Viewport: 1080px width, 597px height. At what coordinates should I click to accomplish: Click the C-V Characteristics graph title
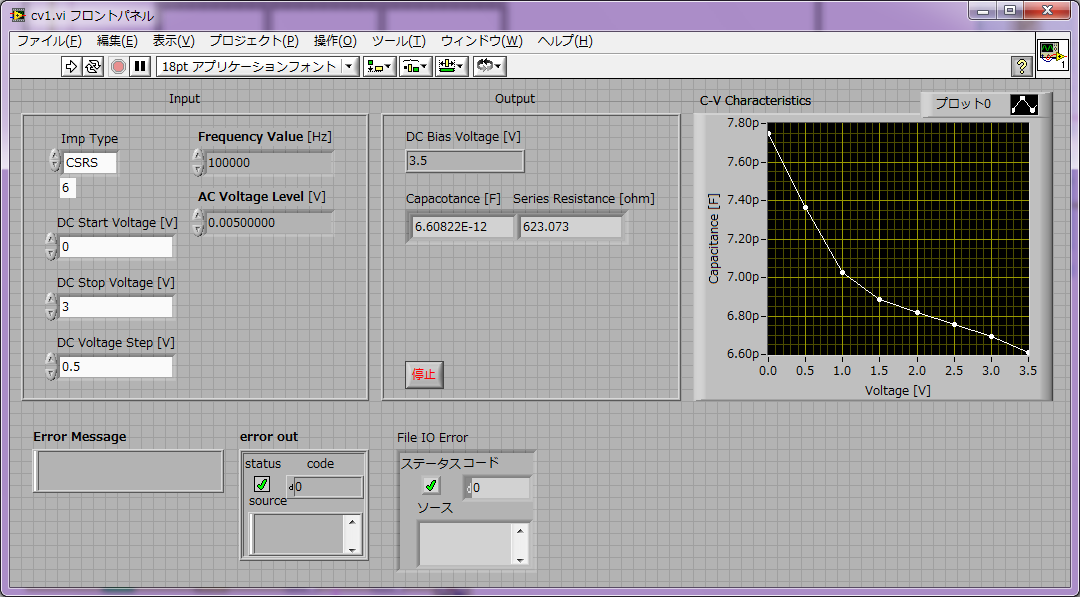pyautogui.click(x=756, y=101)
